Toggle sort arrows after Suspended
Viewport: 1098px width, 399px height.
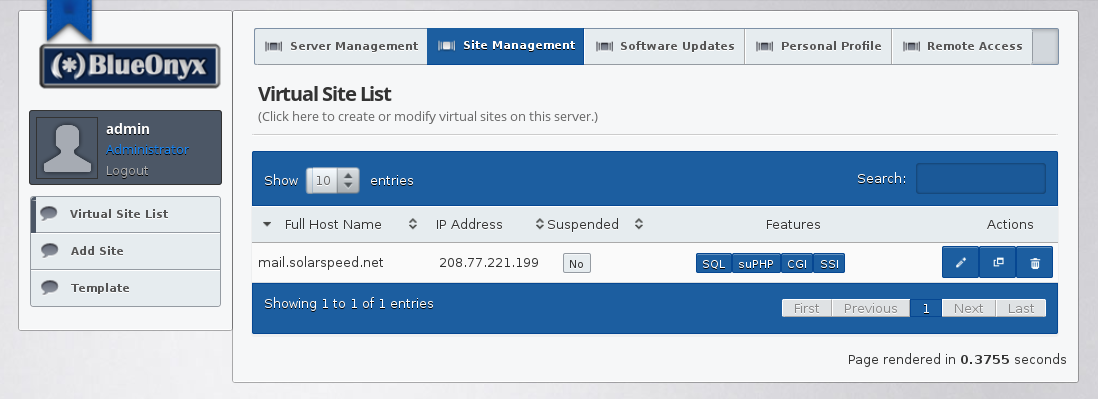coord(639,224)
